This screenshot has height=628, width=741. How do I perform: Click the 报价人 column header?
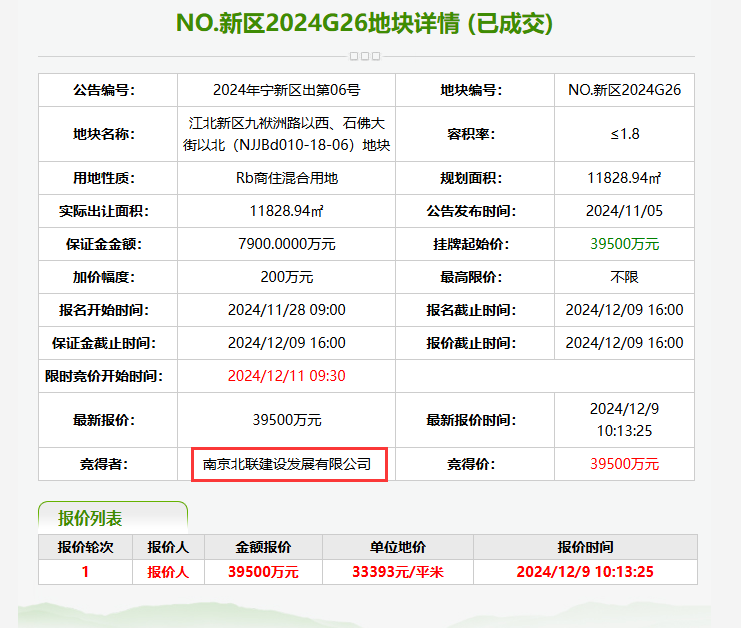(168, 547)
